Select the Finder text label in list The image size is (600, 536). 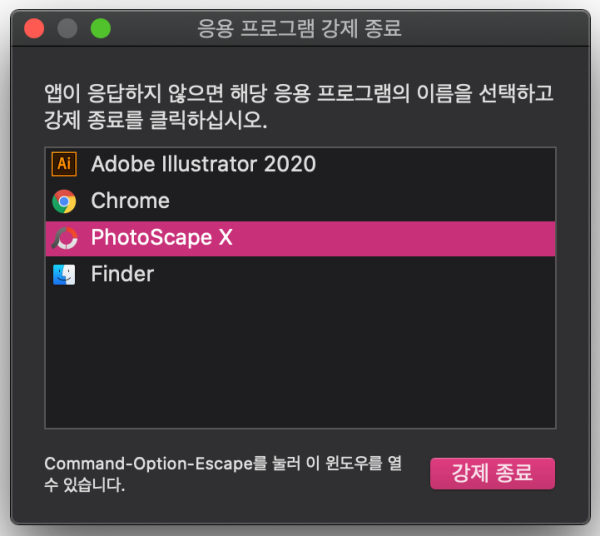(x=122, y=274)
